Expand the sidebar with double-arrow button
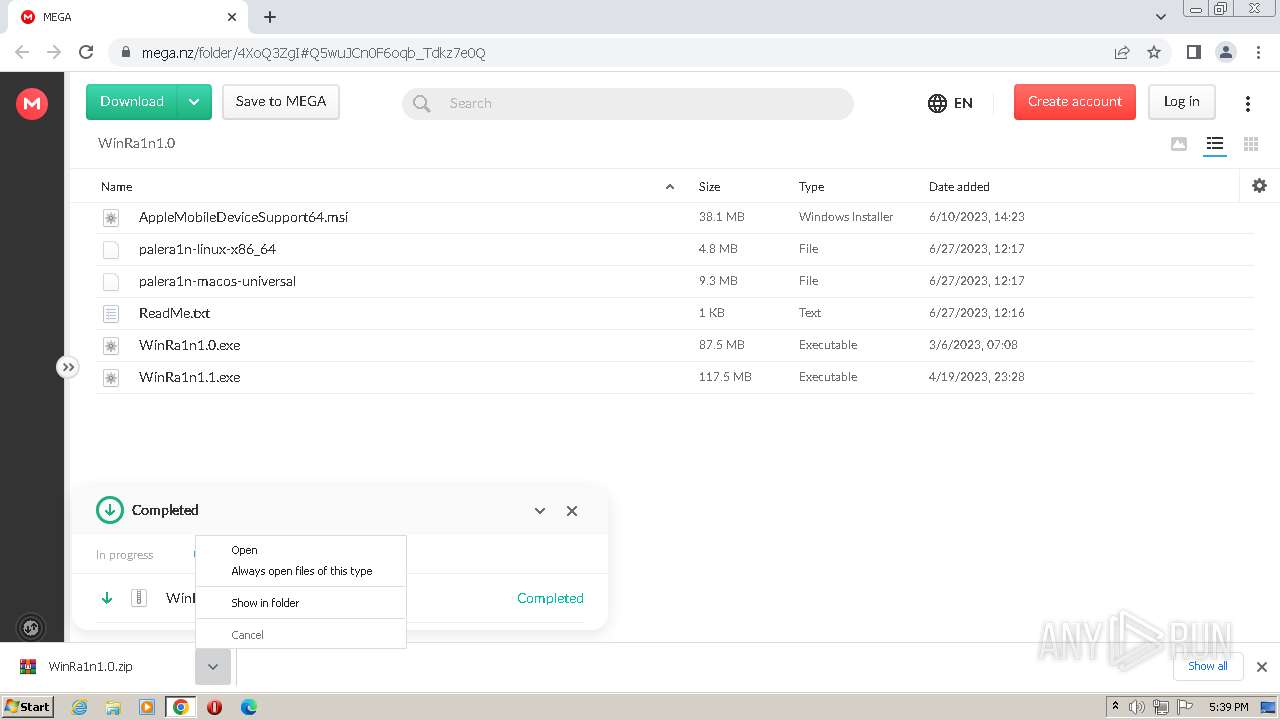Viewport: 1280px width, 720px height. click(x=68, y=367)
